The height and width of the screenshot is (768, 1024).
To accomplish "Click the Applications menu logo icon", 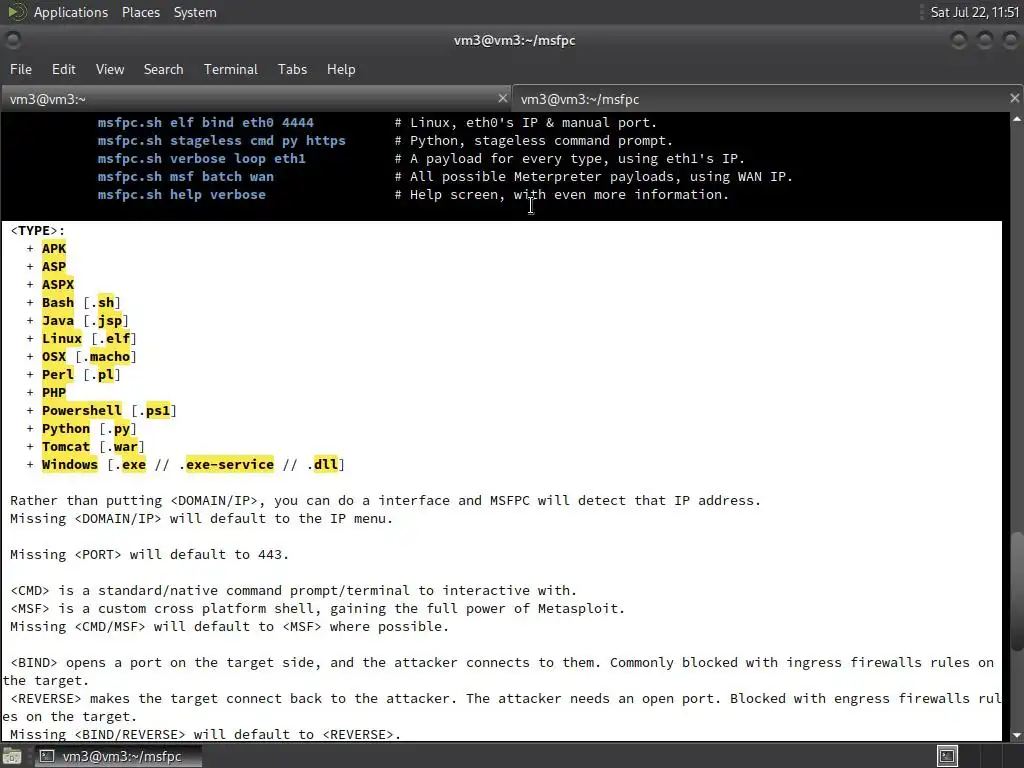I will pyautogui.click(x=16, y=12).
